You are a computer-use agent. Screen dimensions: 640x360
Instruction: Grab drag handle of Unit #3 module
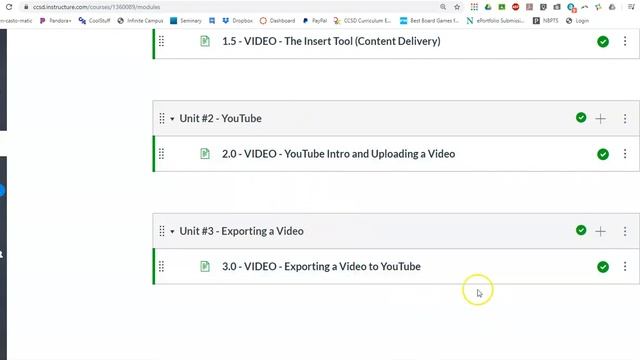162,231
